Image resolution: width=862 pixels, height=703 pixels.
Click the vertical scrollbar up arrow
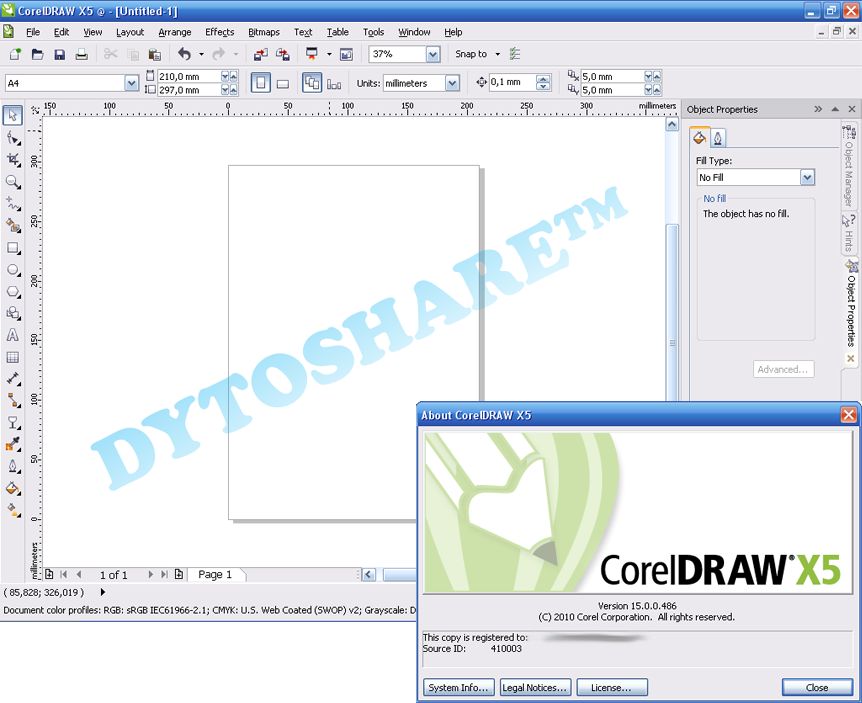pos(672,125)
